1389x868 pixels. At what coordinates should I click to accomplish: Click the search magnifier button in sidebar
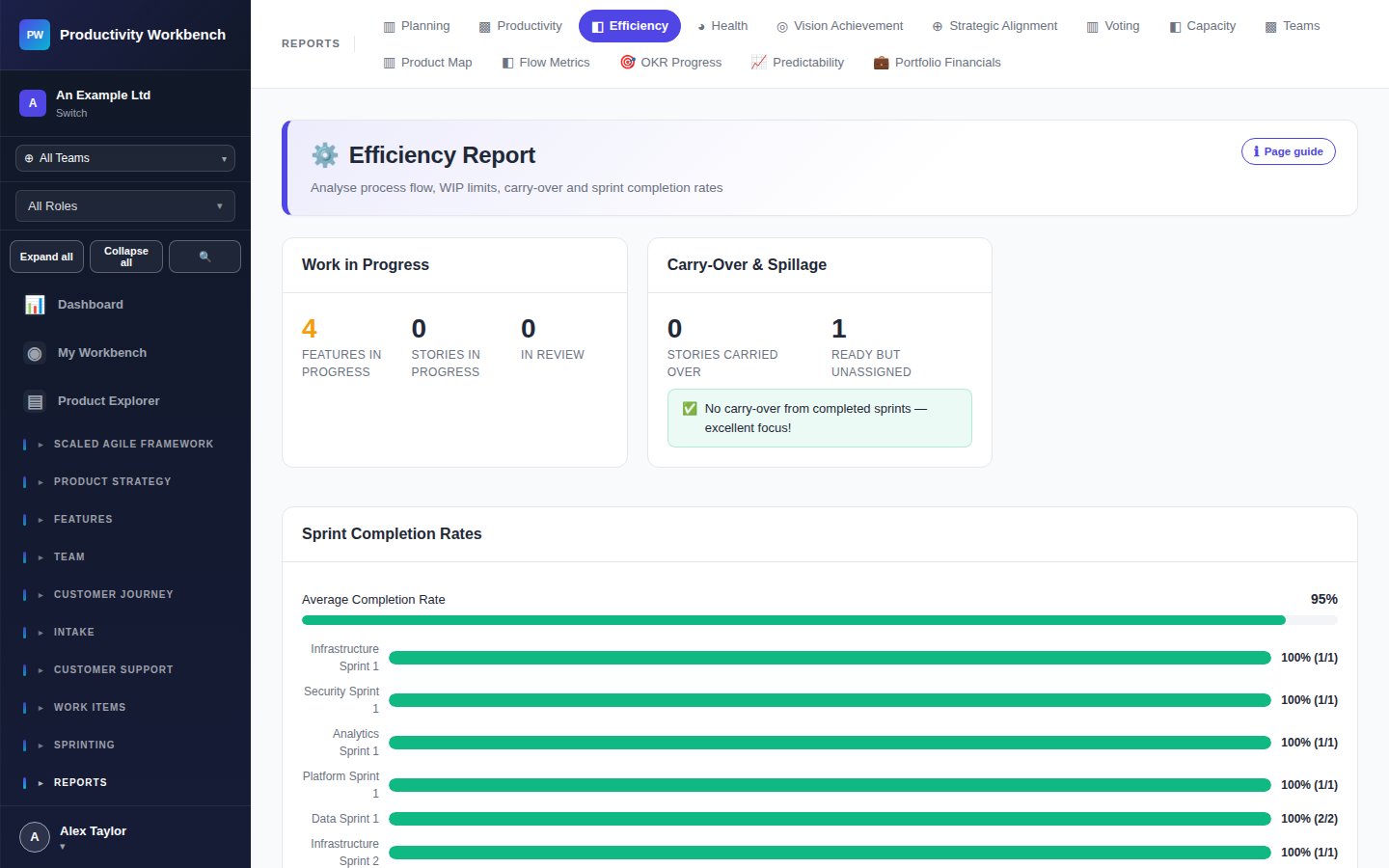(204, 257)
